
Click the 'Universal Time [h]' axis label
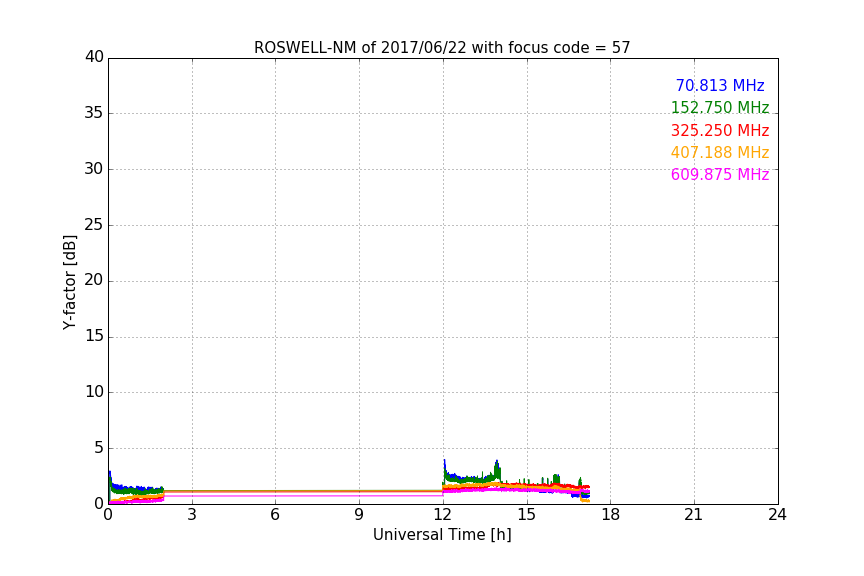(x=442, y=535)
